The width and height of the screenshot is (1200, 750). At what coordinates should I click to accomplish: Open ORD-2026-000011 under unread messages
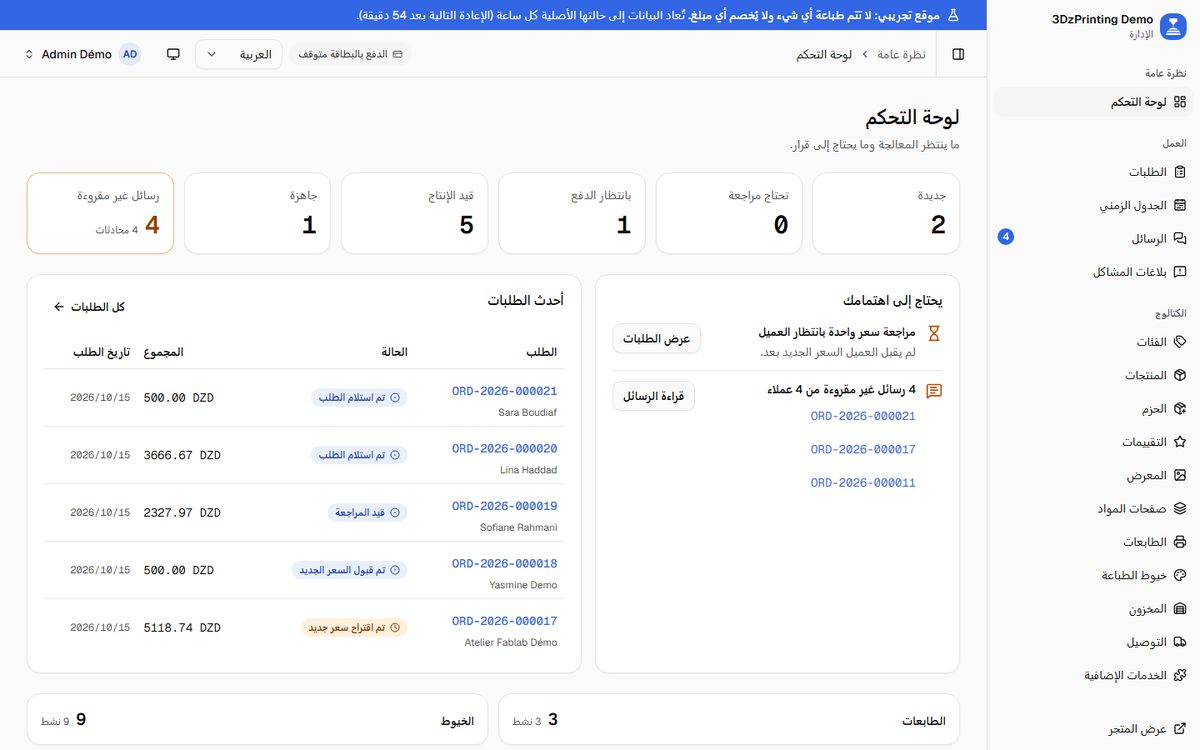pos(863,483)
